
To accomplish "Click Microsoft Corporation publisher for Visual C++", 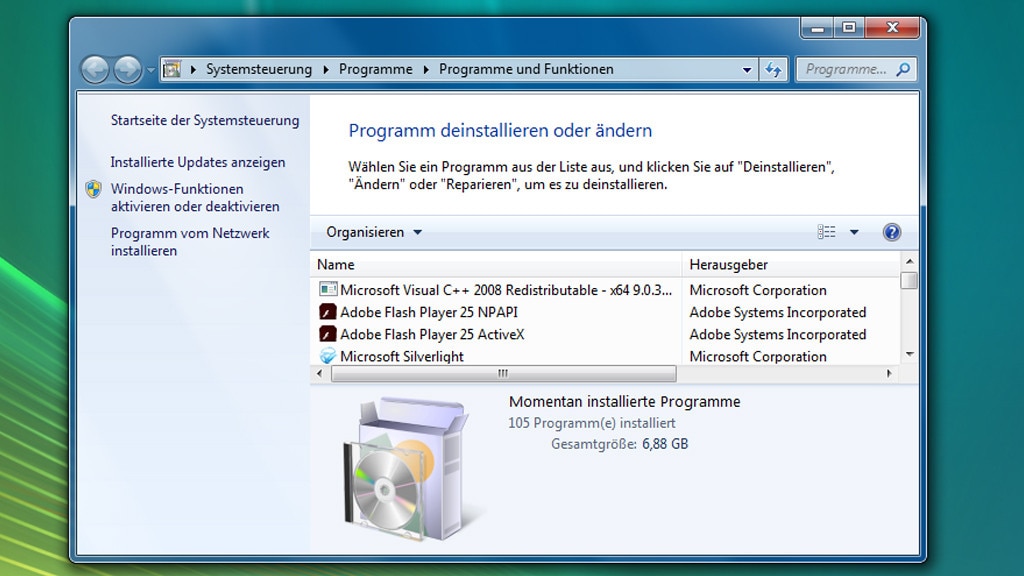I will pyautogui.click(x=758, y=290).
